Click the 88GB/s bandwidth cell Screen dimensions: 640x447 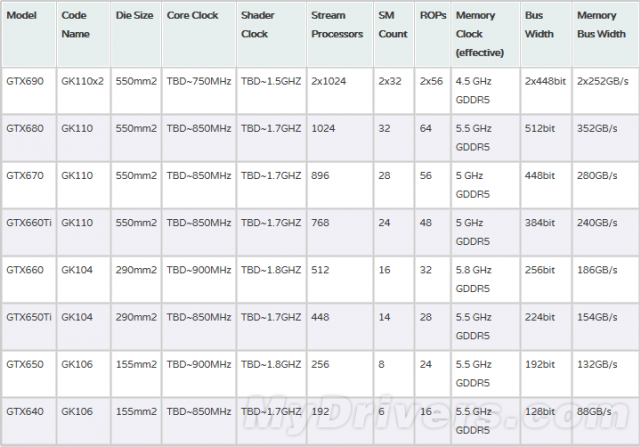606,421
